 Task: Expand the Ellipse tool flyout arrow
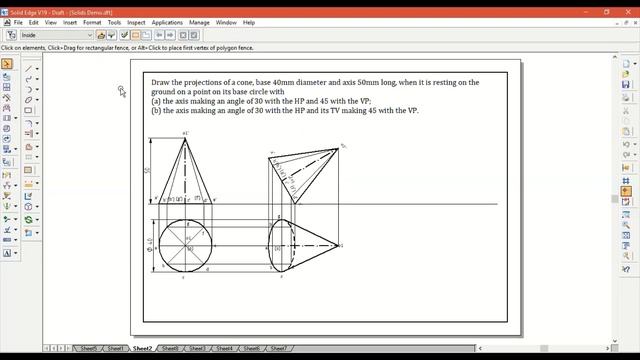click(37, 100)
